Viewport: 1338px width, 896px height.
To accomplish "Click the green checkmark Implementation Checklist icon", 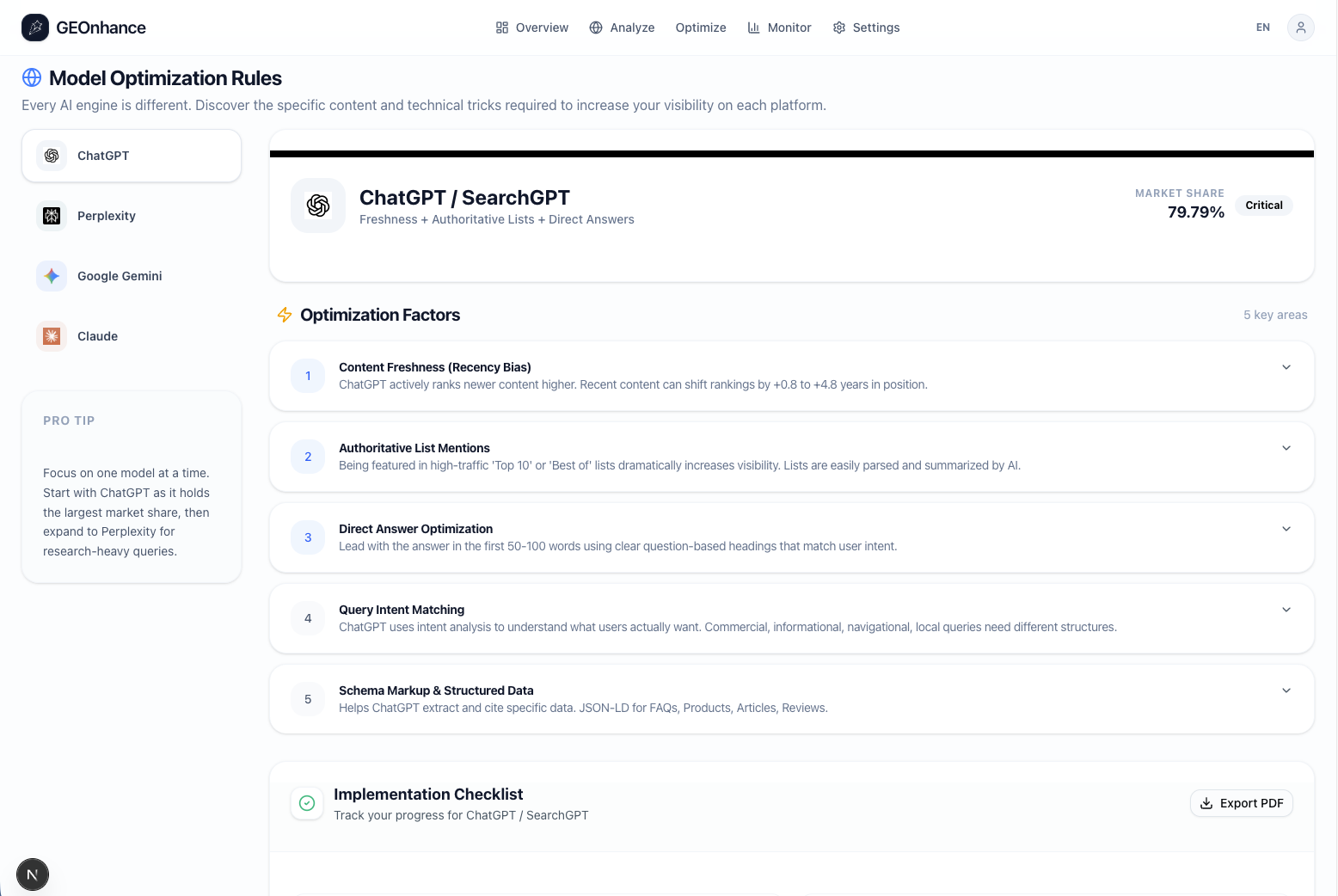I will coord(307,803).
